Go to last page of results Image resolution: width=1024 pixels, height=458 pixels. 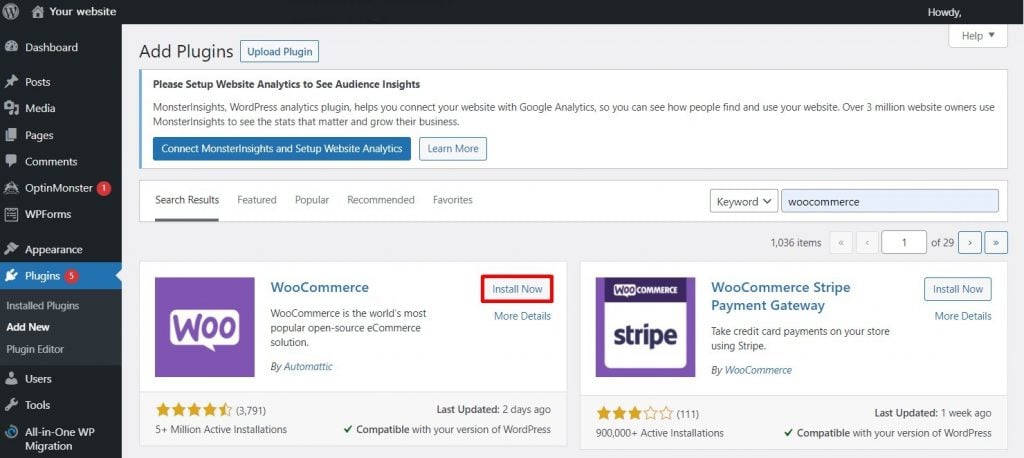[x=996, y=242]
